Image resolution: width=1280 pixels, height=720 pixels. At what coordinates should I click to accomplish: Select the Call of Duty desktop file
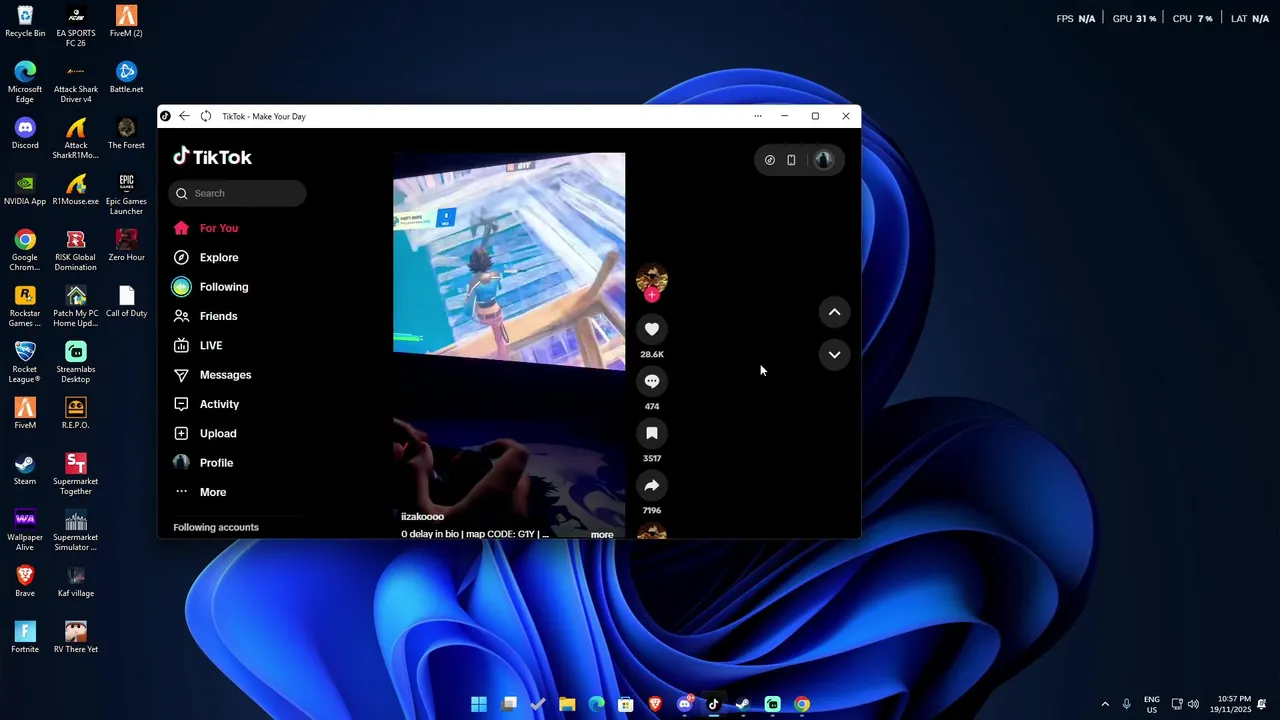tap(126, 302)
